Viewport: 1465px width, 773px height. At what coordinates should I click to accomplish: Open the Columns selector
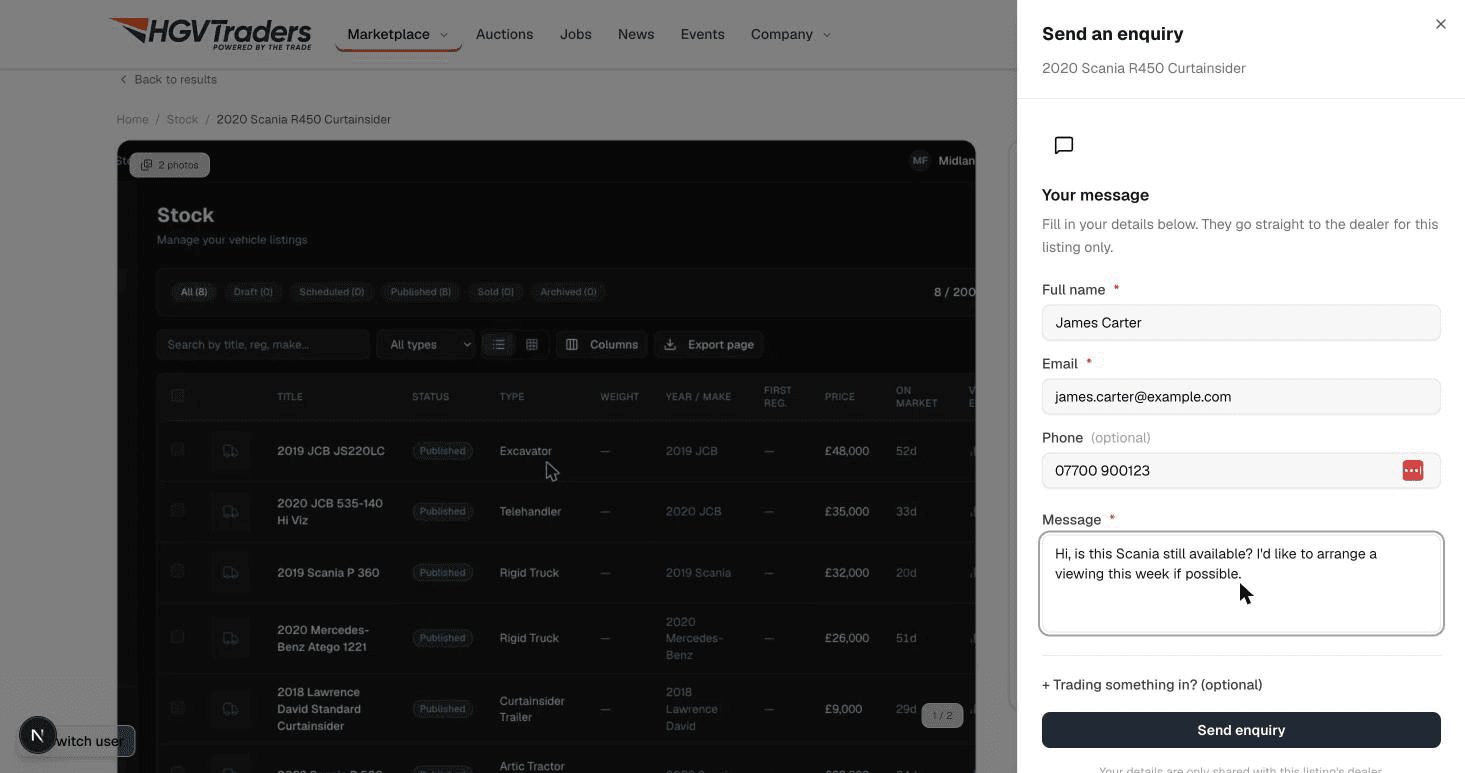602,345
